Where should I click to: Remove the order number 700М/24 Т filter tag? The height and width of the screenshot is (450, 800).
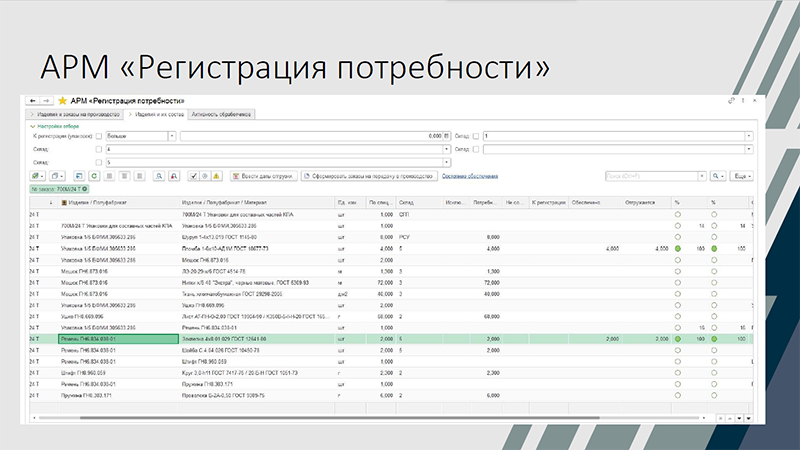click(85, 188)
